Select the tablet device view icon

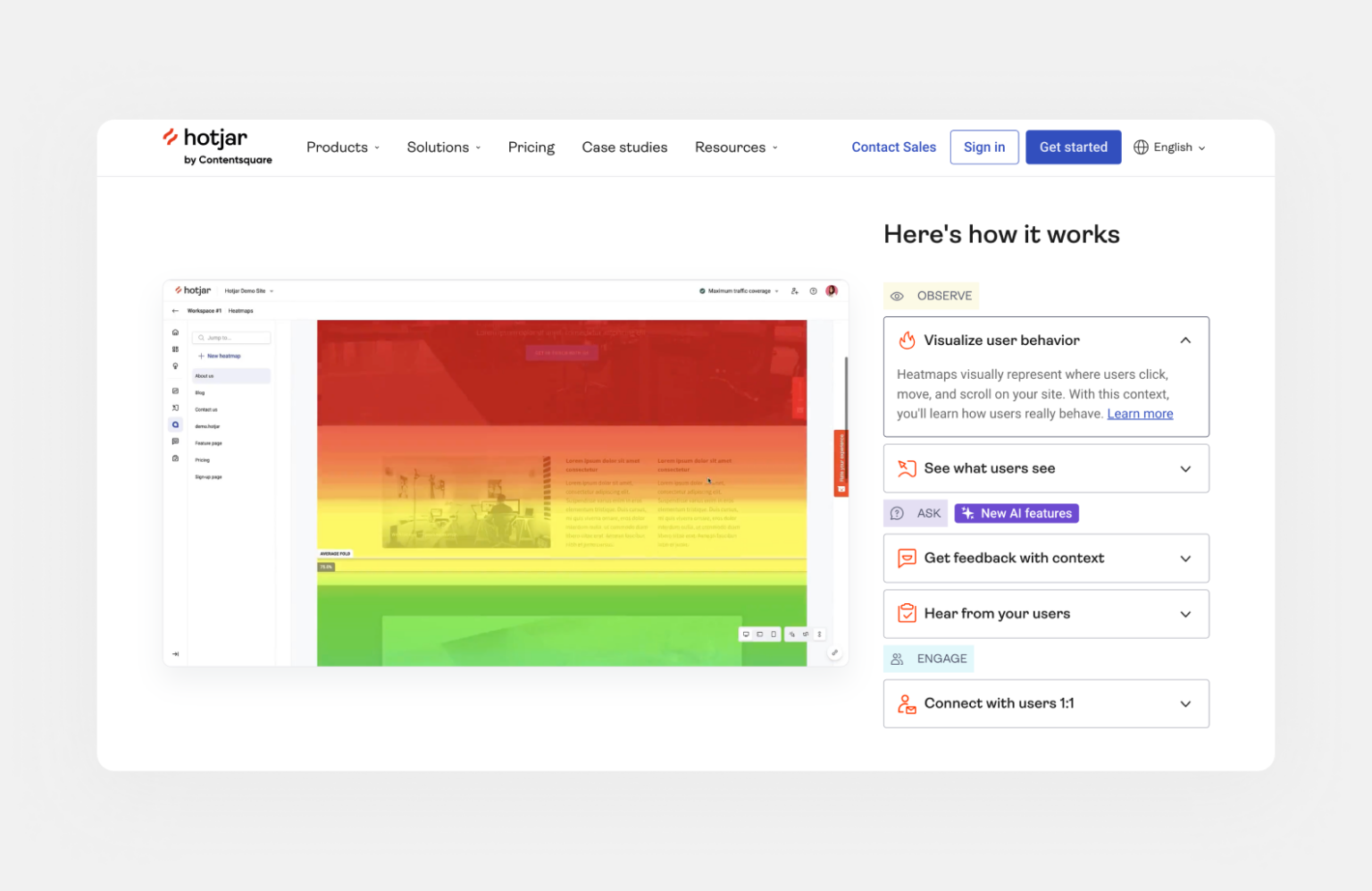point(760,634)
